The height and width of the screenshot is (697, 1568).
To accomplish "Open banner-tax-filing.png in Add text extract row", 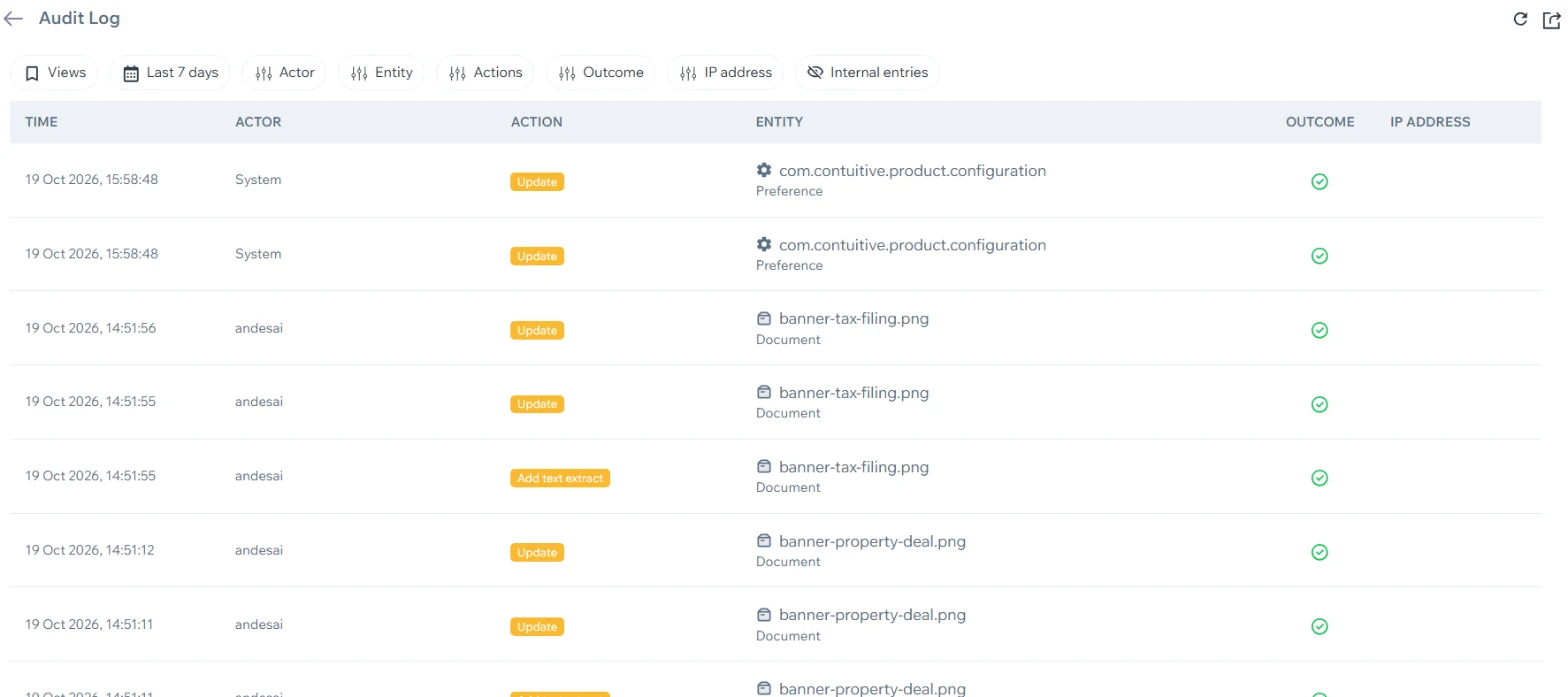I will coord(854,467).
